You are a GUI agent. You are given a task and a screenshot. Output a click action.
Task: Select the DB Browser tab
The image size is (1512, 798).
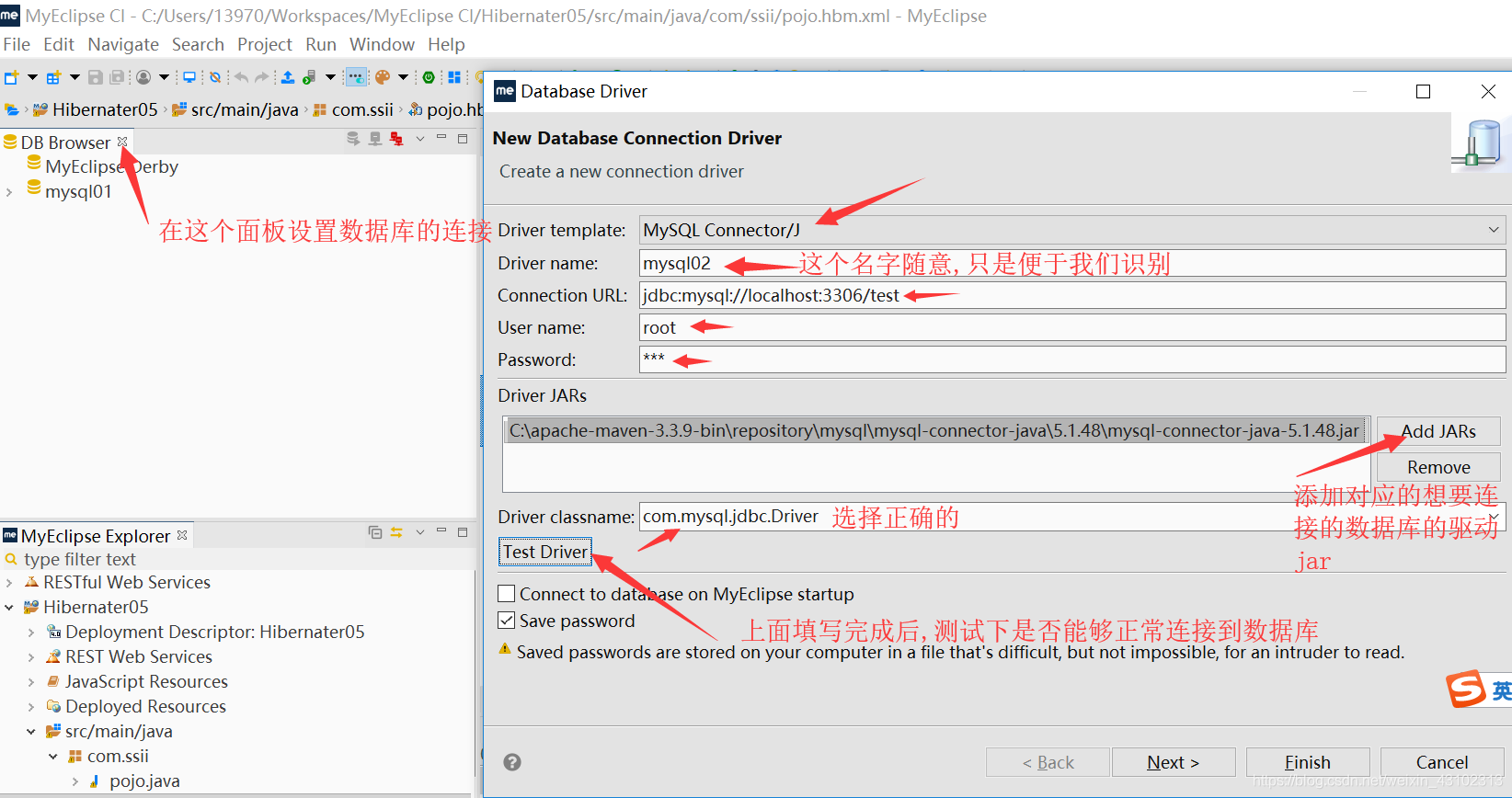click(64, 142)
